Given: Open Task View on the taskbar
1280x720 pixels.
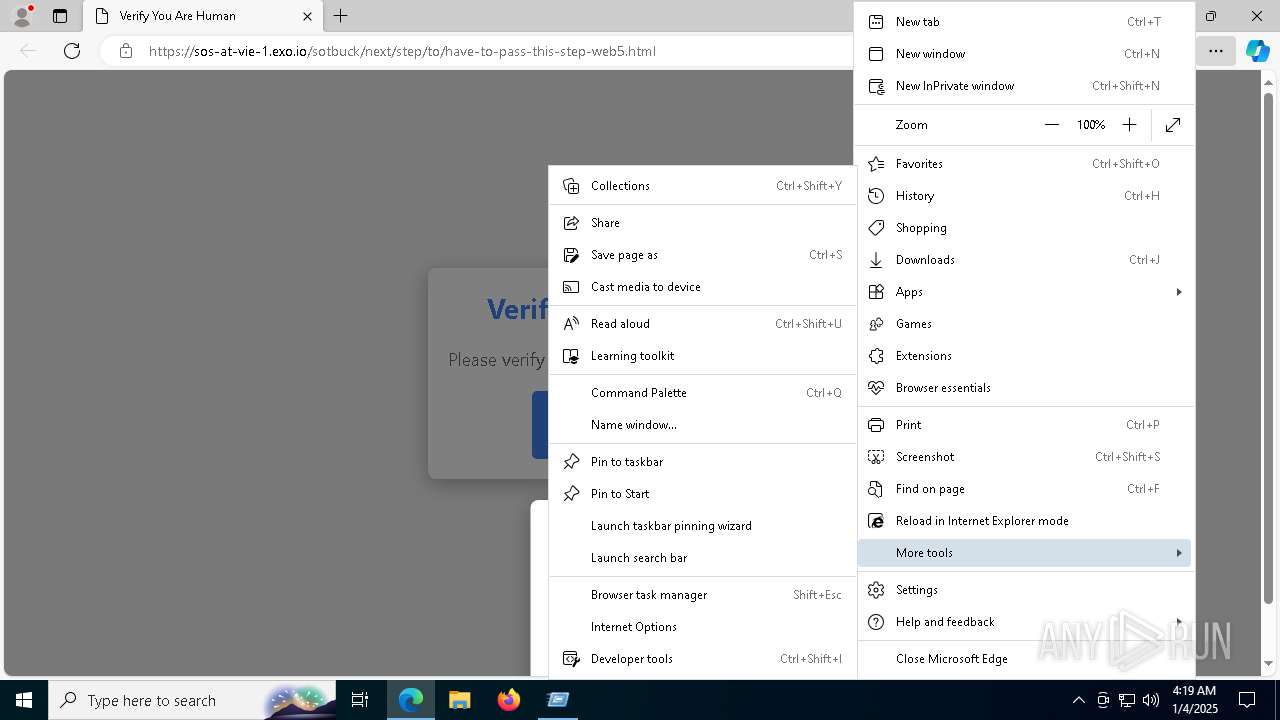Looking at the screenshot, I should coord(361,700).
